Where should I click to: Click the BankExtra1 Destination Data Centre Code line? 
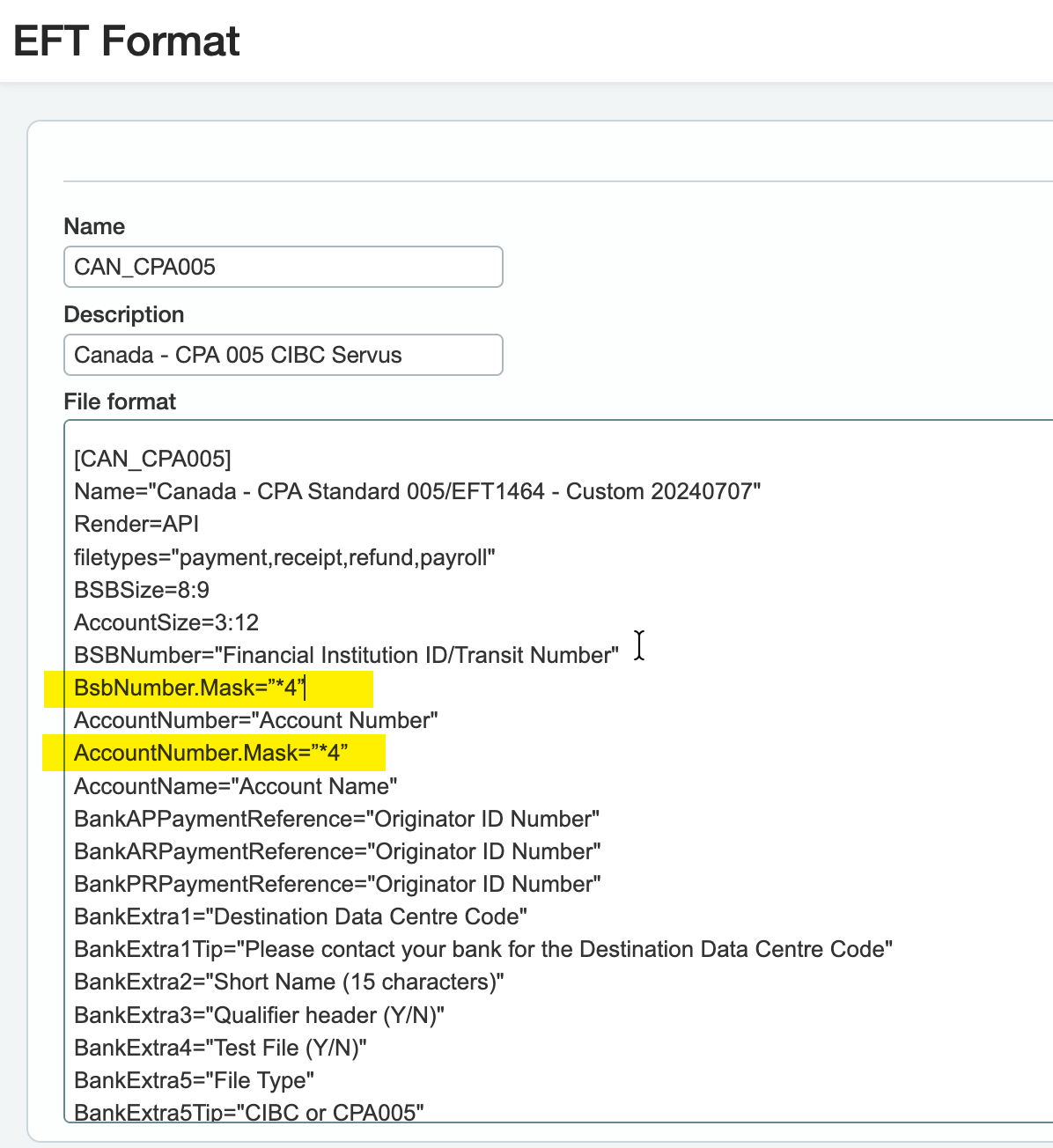[x=300, y=916]
